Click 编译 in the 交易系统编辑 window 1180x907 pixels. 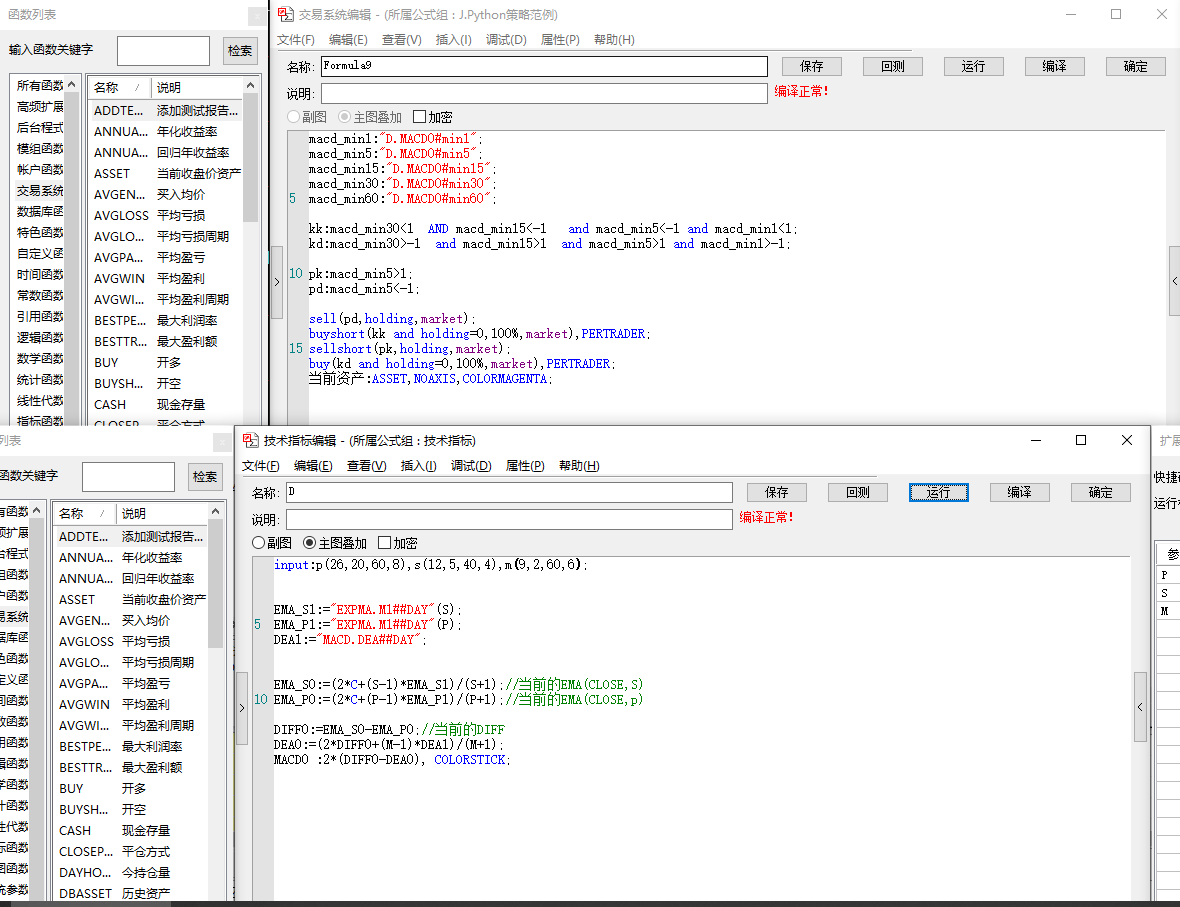click(1055, 66)
